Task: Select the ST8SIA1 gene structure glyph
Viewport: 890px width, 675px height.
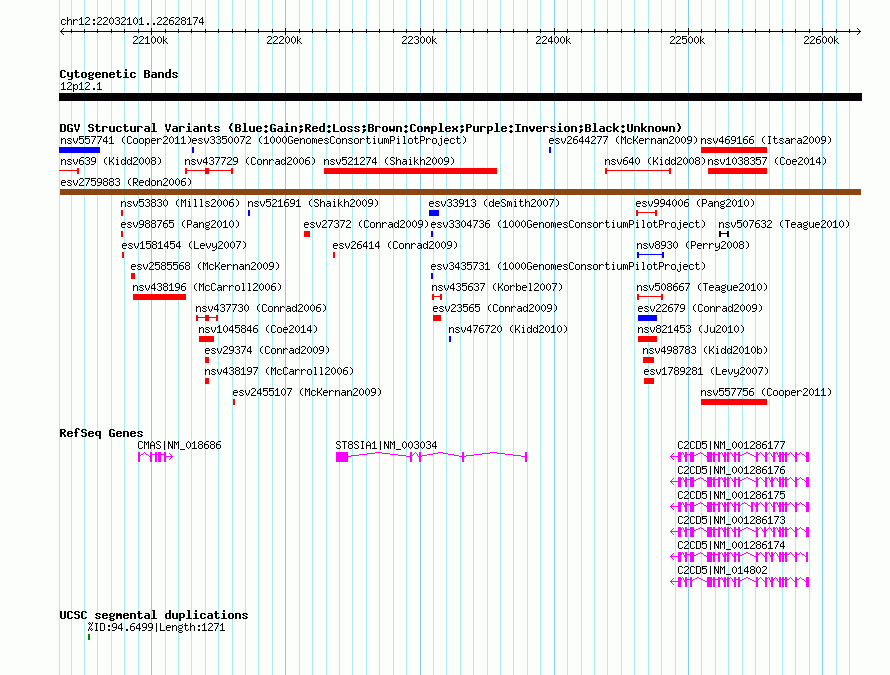Action: click(431, 457)
